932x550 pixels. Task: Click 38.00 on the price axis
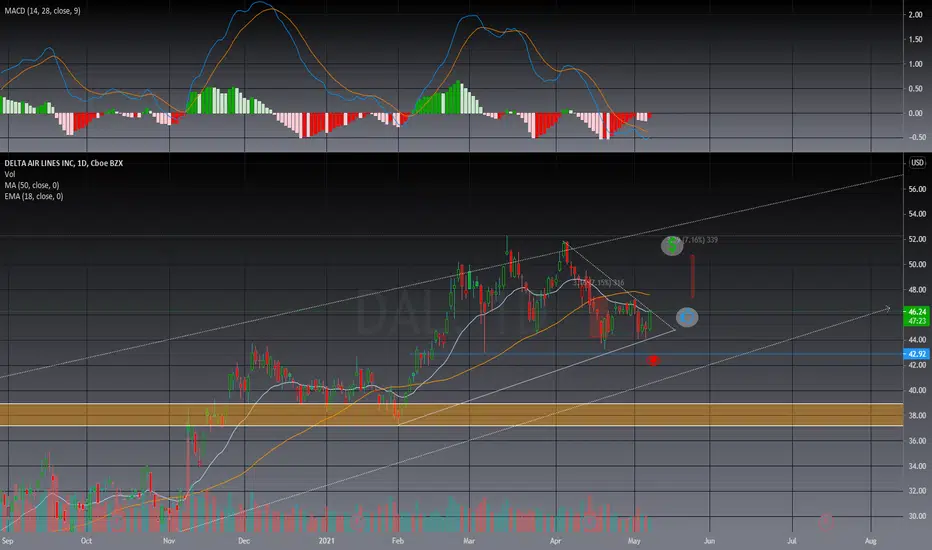(917, 416)
